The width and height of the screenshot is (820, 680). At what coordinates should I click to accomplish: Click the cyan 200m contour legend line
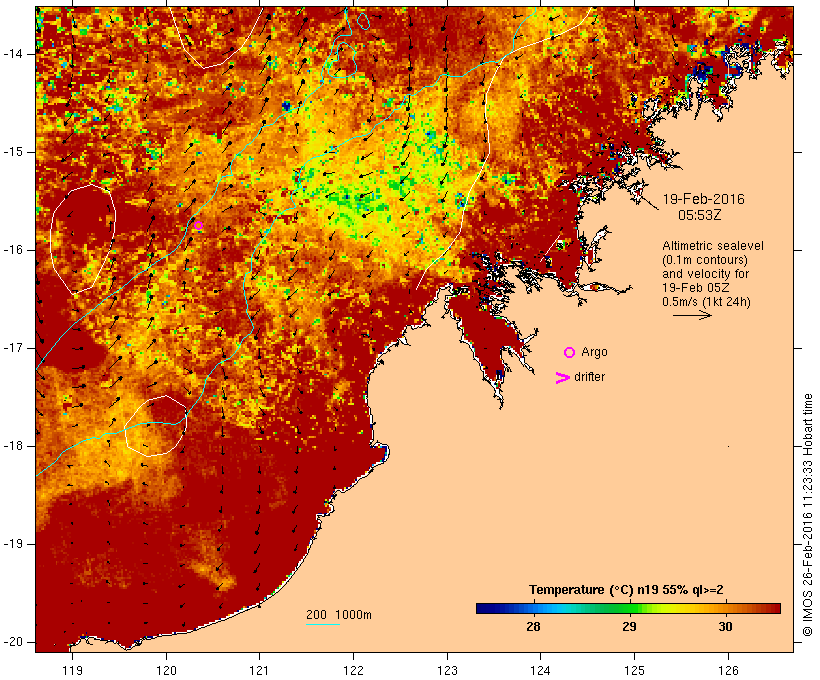click(x=323, y=624)
